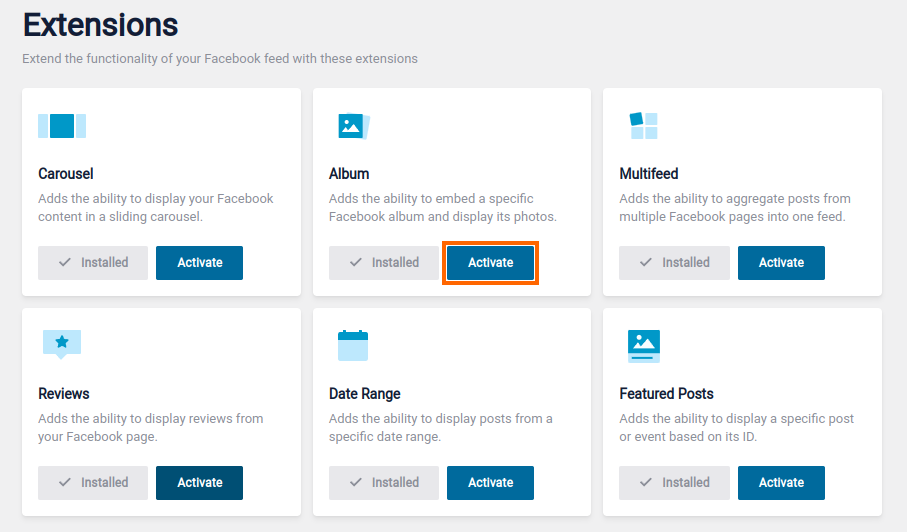Click the Installed button under Date Range

click(384, 483)
